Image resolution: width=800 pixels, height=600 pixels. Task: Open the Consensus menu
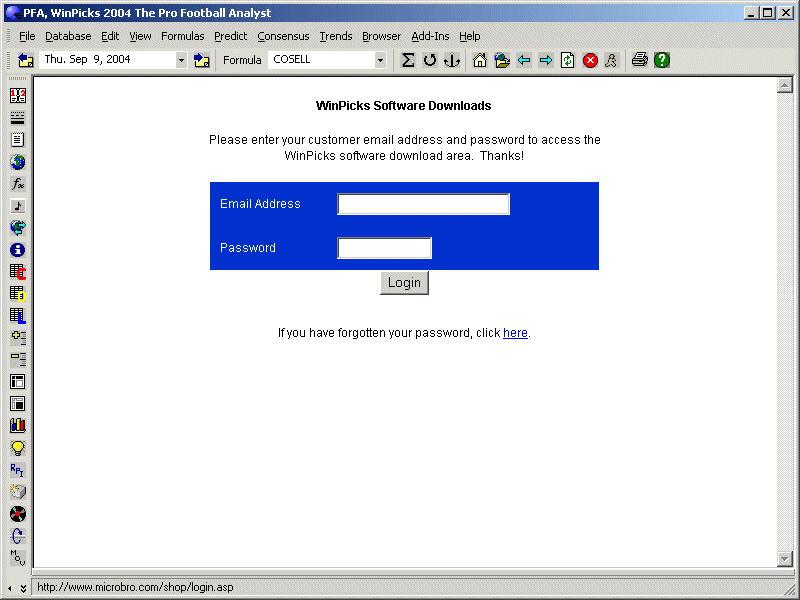pyautogui.click(x=283, y=36)
